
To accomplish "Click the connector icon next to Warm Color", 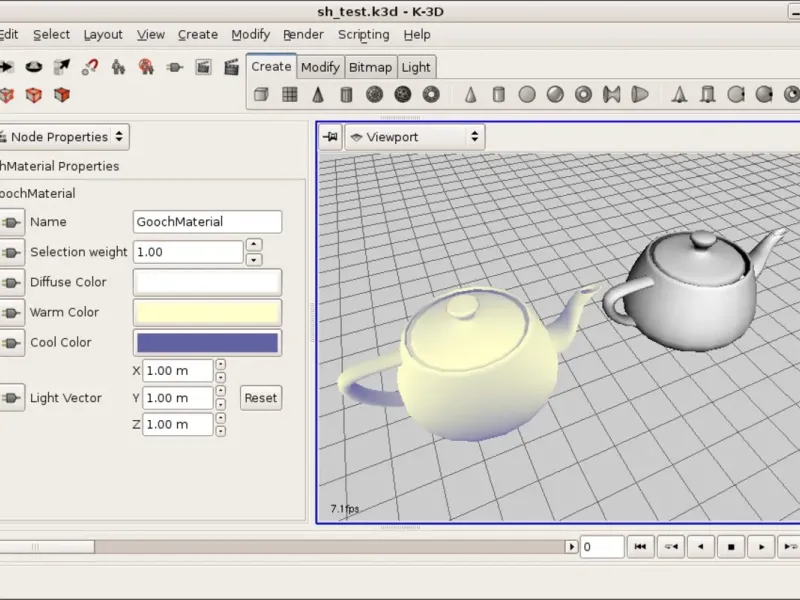I will click(x=11, y=312).
